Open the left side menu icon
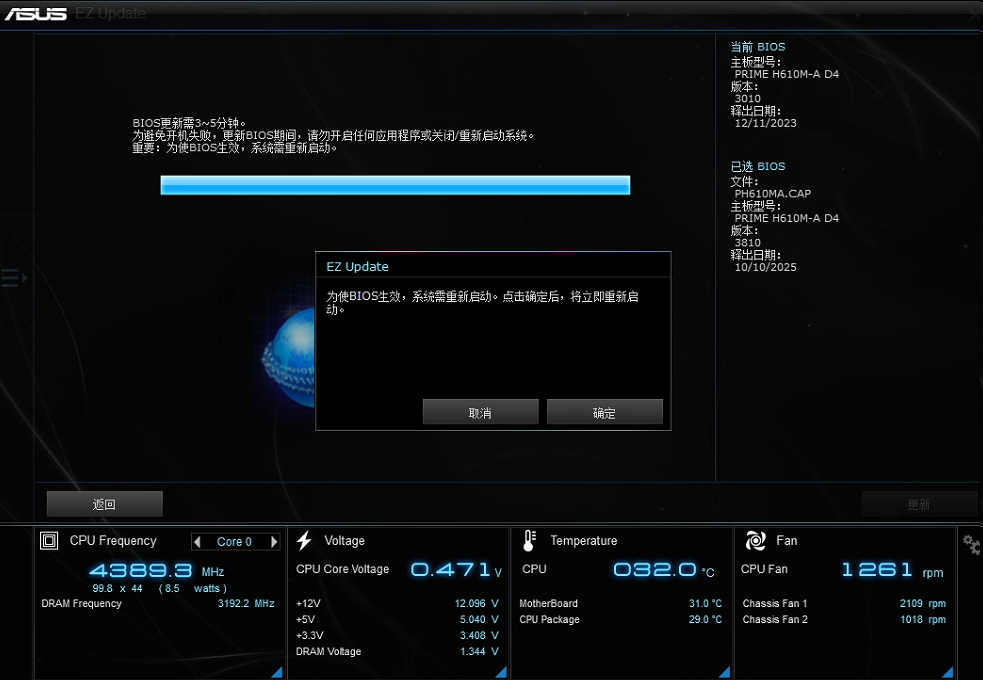The image size is (983, 680). (13, 278)
